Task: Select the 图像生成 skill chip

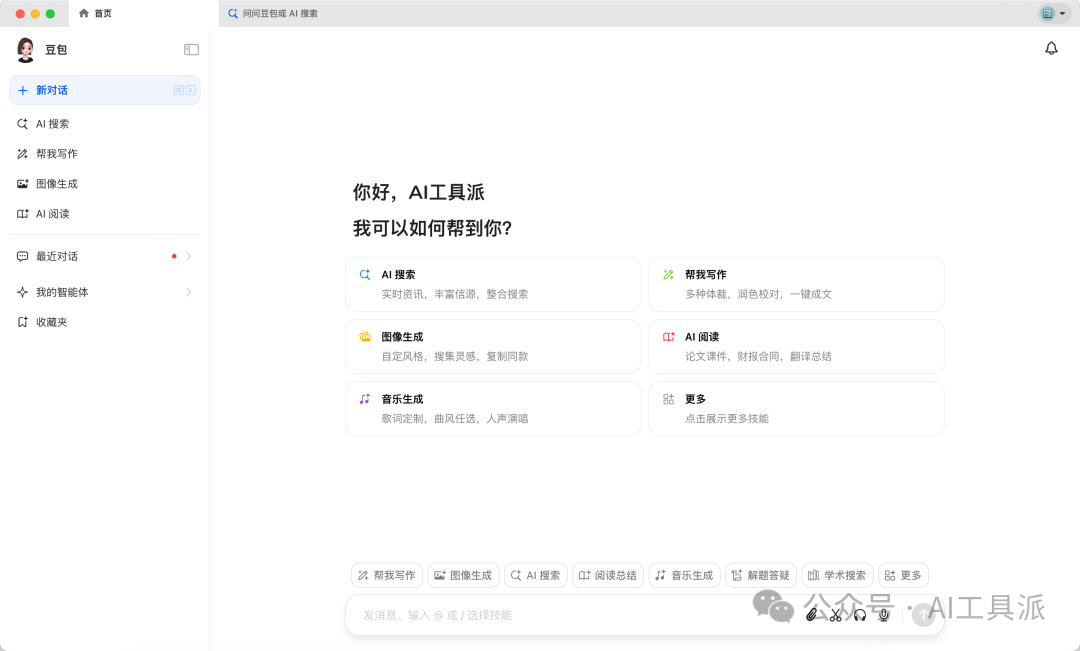Action: click(464, 575)
